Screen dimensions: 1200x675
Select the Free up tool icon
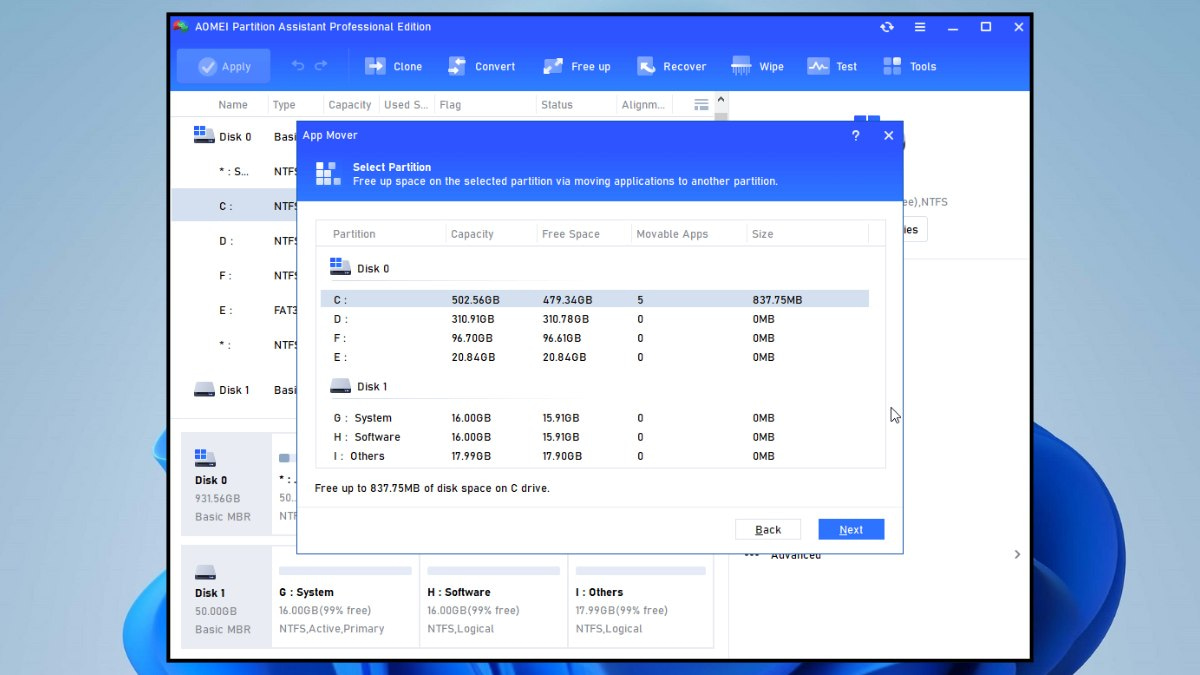[x=553, y=66]
